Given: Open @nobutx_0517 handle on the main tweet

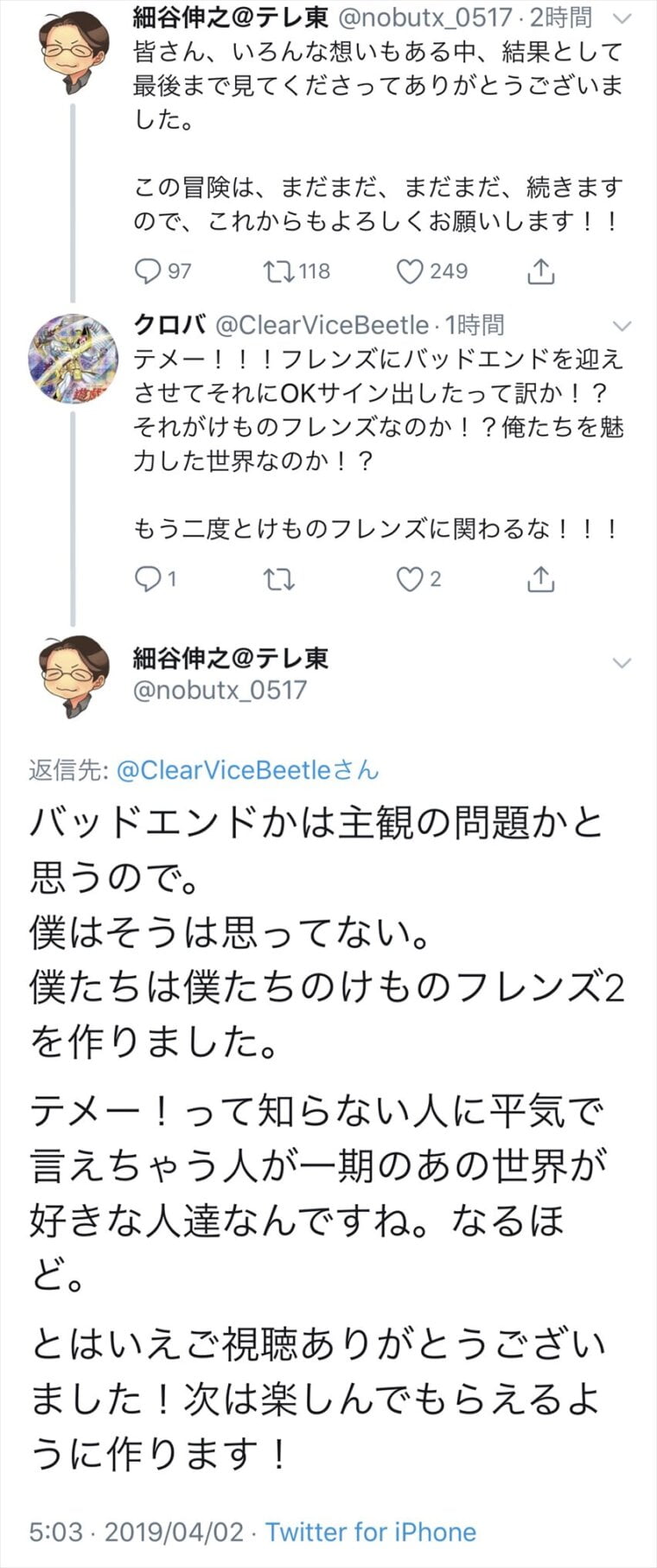Looking at the screenshot, I should click(220, 690).
